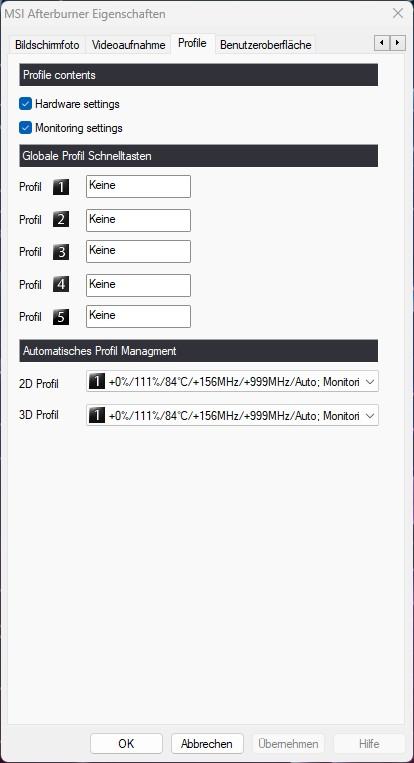
Task: Uncheck Hardware settings checkbox
Action: click(25, 104)
